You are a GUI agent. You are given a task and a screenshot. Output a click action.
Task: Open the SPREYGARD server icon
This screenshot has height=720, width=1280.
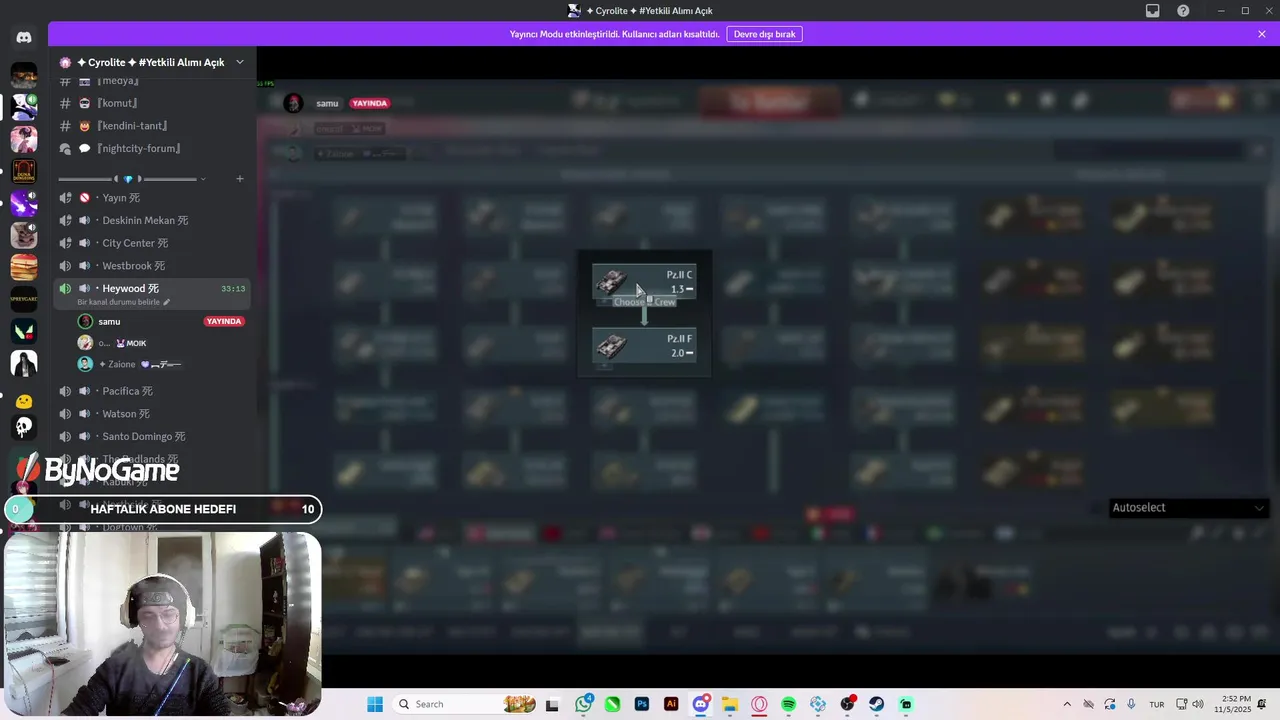pos(24,299)
